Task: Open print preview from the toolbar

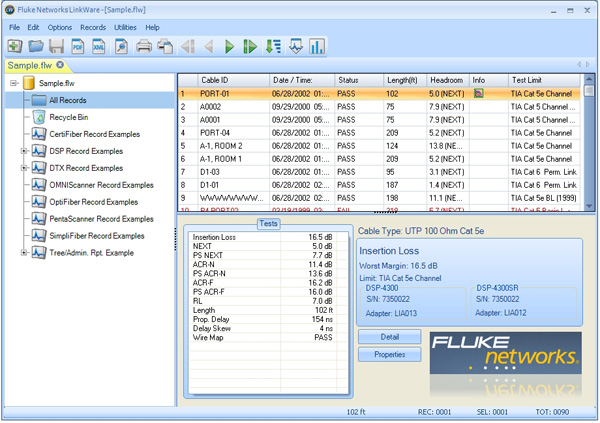Action: [121, 46]
